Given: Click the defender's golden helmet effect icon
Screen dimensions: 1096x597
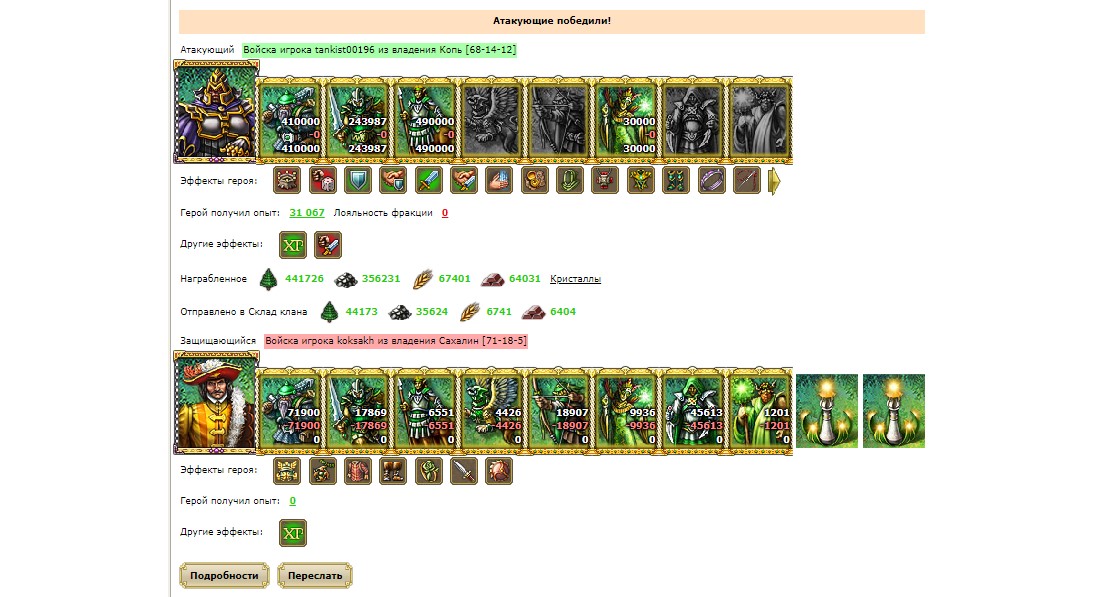Looking at the screenshot, I should (287, 470).
